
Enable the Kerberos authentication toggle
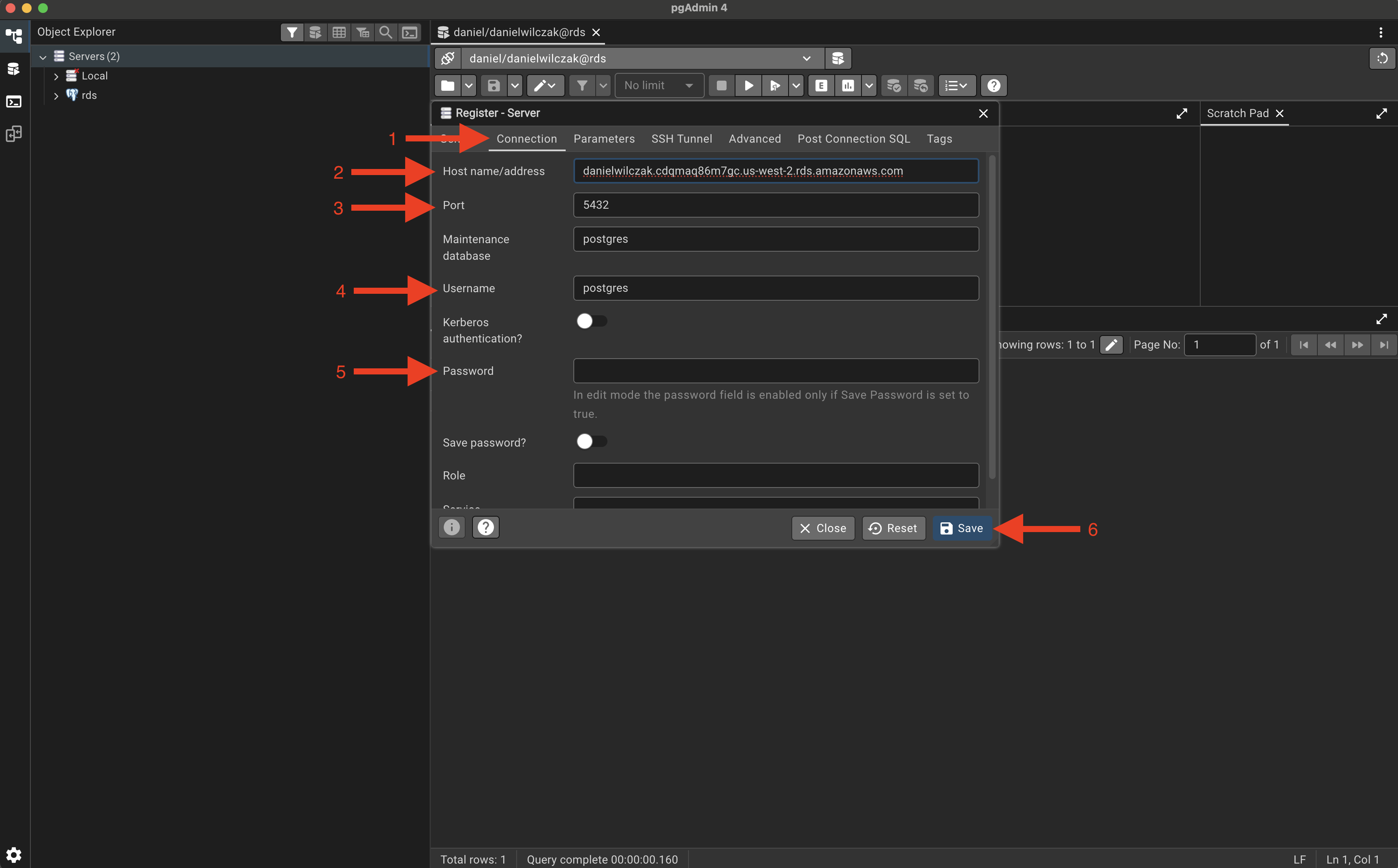tap(592, 321)
